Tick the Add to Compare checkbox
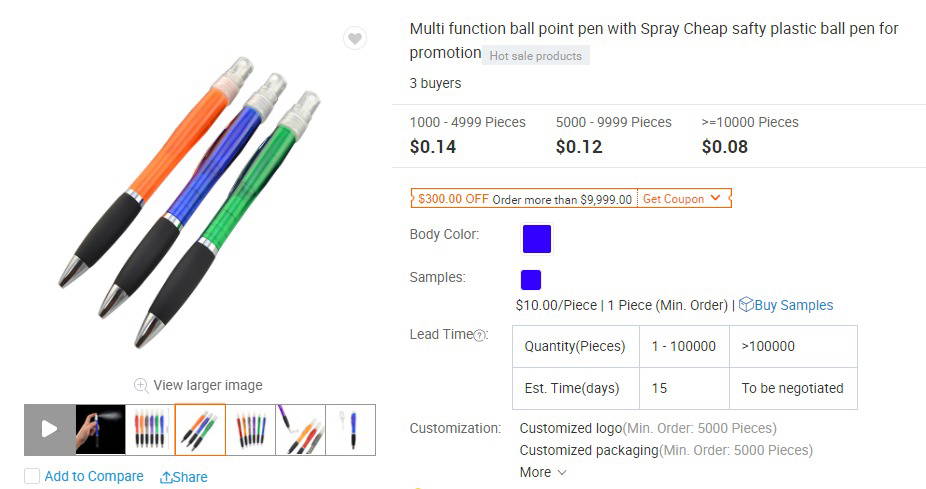926x489 pixels. [32, 477]
